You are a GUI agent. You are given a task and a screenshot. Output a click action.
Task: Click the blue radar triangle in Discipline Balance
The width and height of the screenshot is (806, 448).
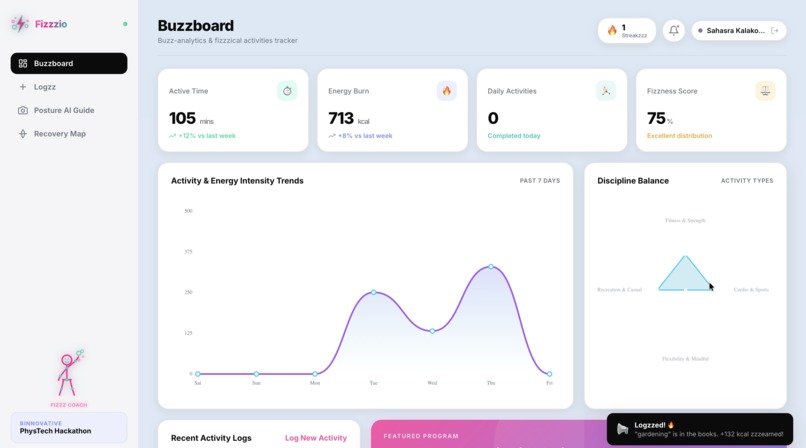(x=685, y=278)
